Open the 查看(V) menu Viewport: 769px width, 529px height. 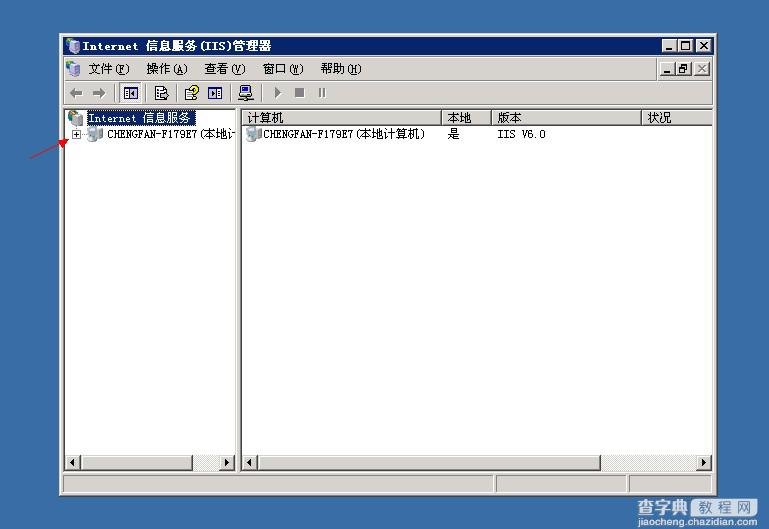coord(225,69)
